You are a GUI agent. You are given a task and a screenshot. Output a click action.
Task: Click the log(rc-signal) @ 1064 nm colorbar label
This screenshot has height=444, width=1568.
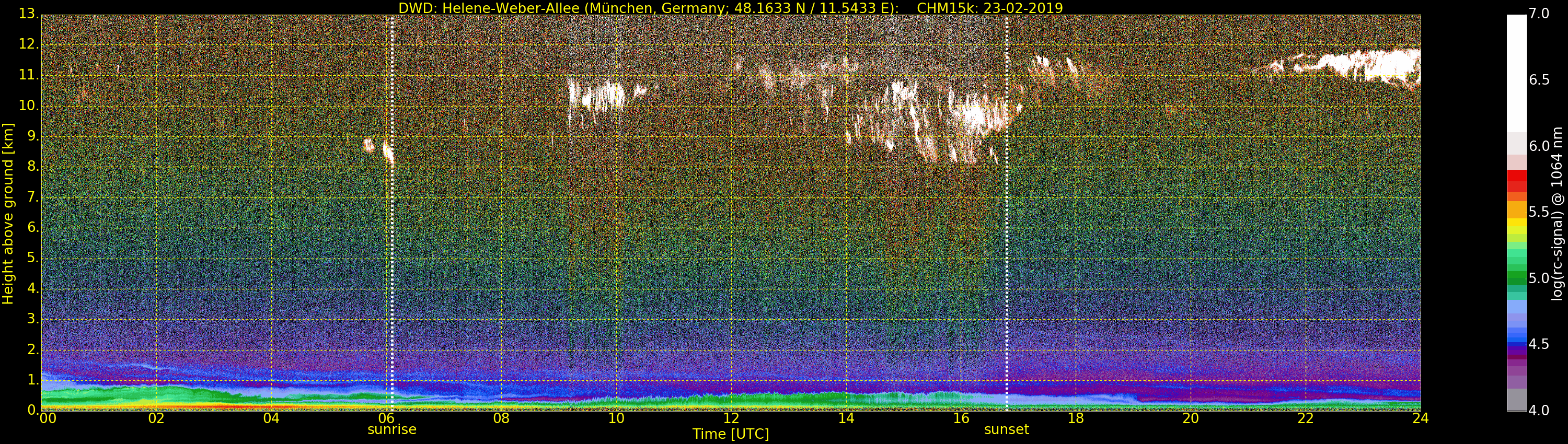[x=1557, y=213]
